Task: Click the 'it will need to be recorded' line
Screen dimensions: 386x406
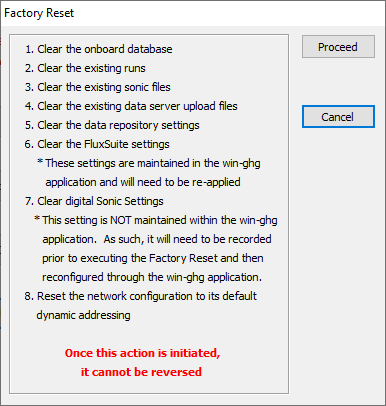Action: [157, 239]
